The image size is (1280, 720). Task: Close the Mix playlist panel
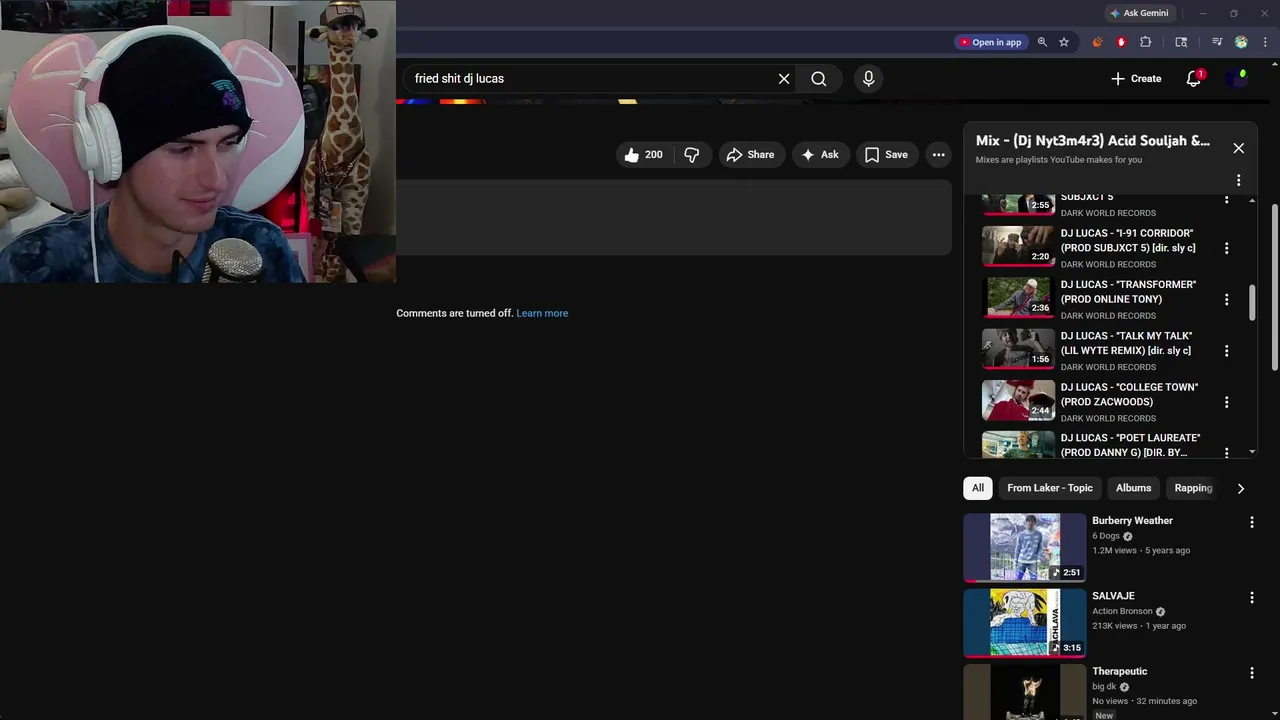click(1238, 148)
